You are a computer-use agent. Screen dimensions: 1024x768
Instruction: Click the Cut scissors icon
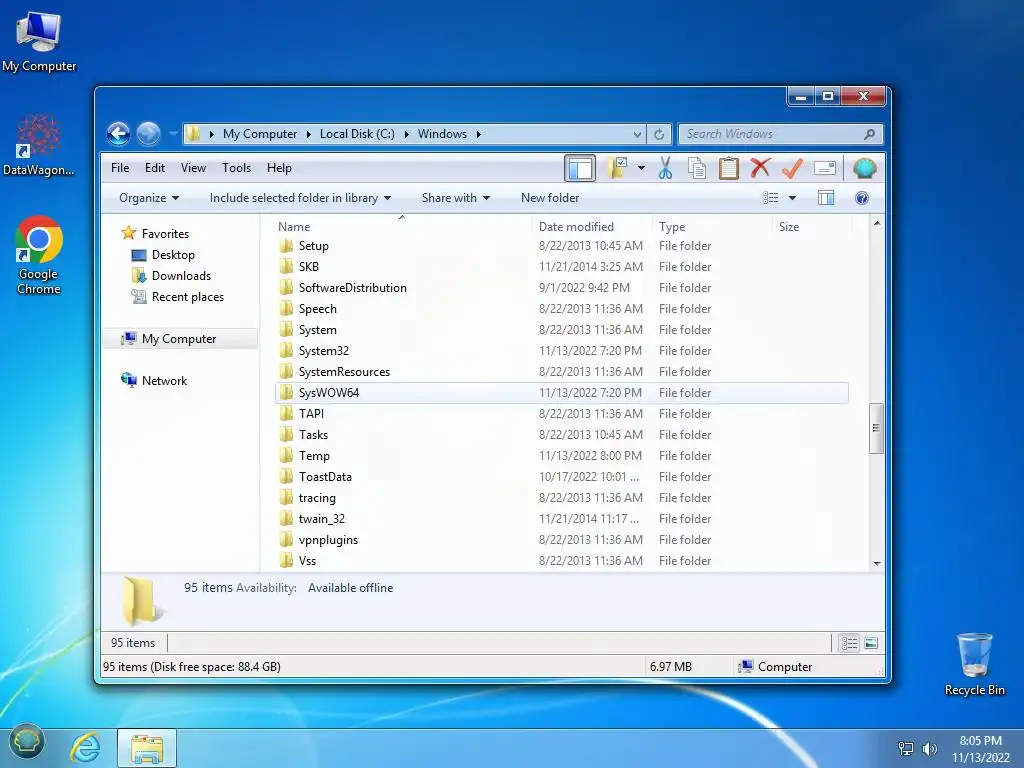tap(665, 168)
